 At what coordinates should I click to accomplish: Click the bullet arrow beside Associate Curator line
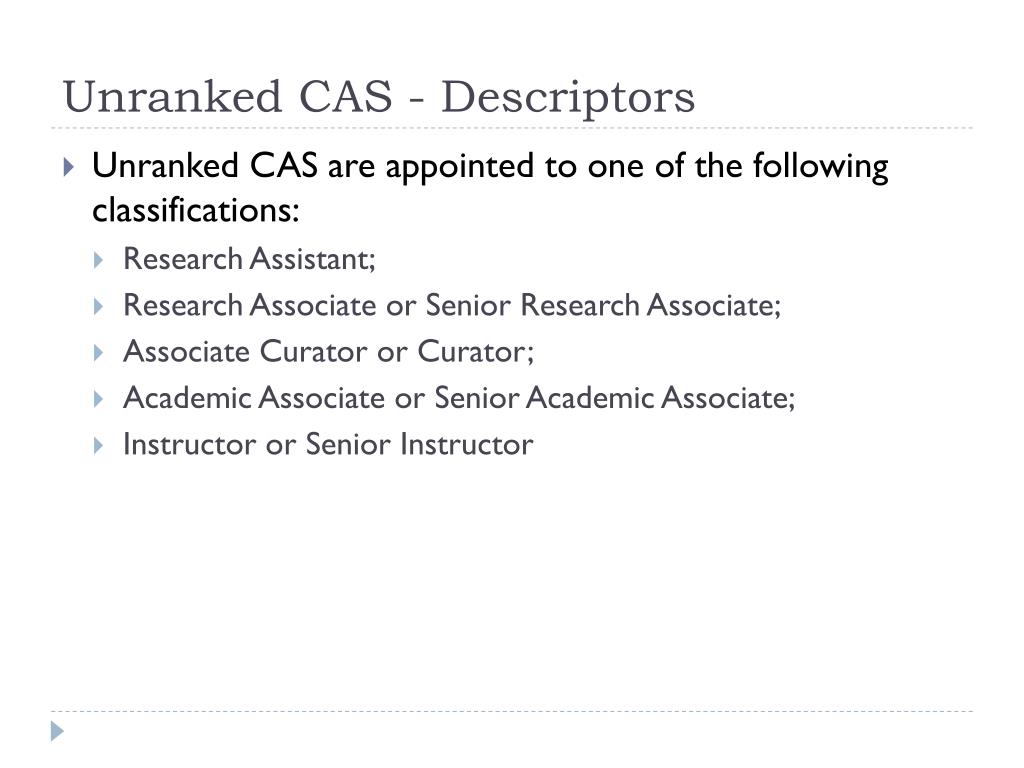pyautogui.click(x=99, y=353)
